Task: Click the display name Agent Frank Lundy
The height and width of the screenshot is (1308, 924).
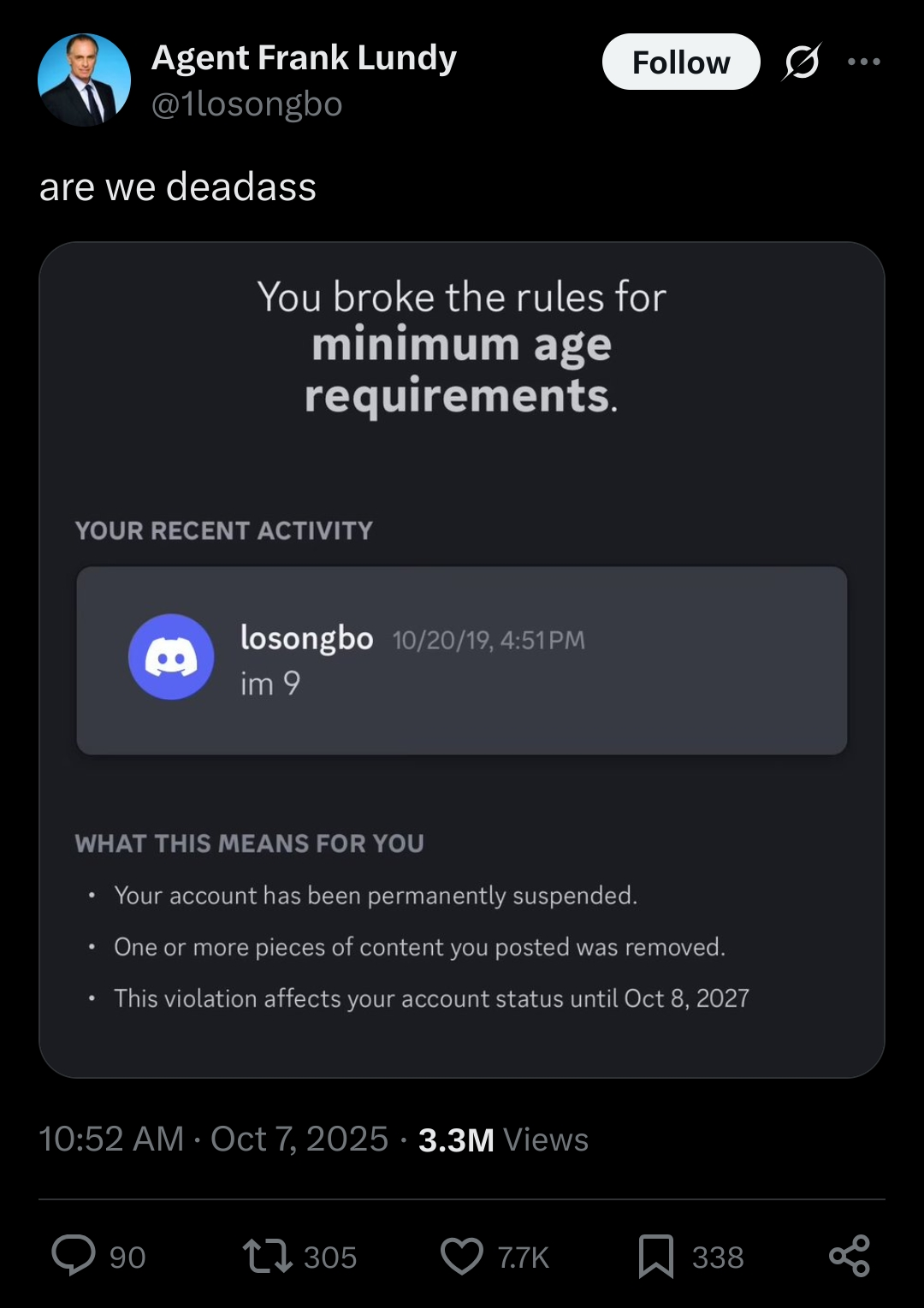Action: pos(304,57)
